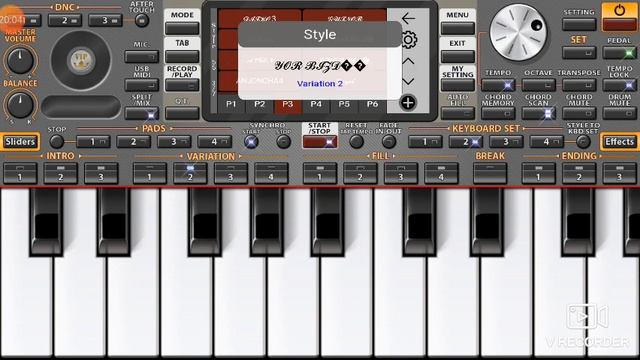Click the Reset Tap Tempo button
This screenshot has height=360, width=640.
(x=356, y=142)
